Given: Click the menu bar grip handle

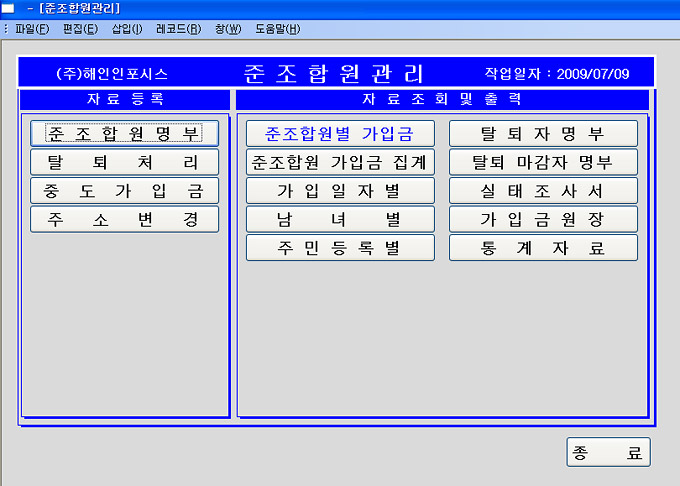Looking at the screenshot, I should click(6, 29).
